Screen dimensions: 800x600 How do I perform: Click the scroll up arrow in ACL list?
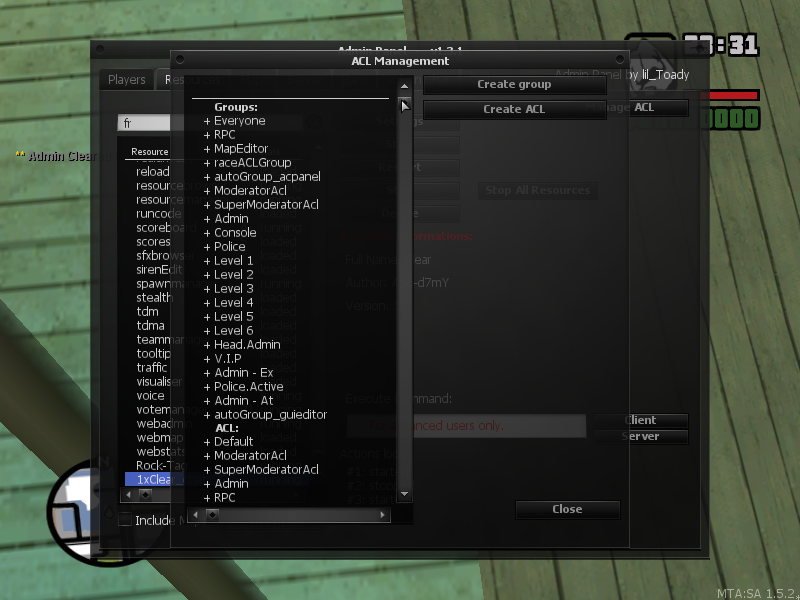[x=405, y=105]
